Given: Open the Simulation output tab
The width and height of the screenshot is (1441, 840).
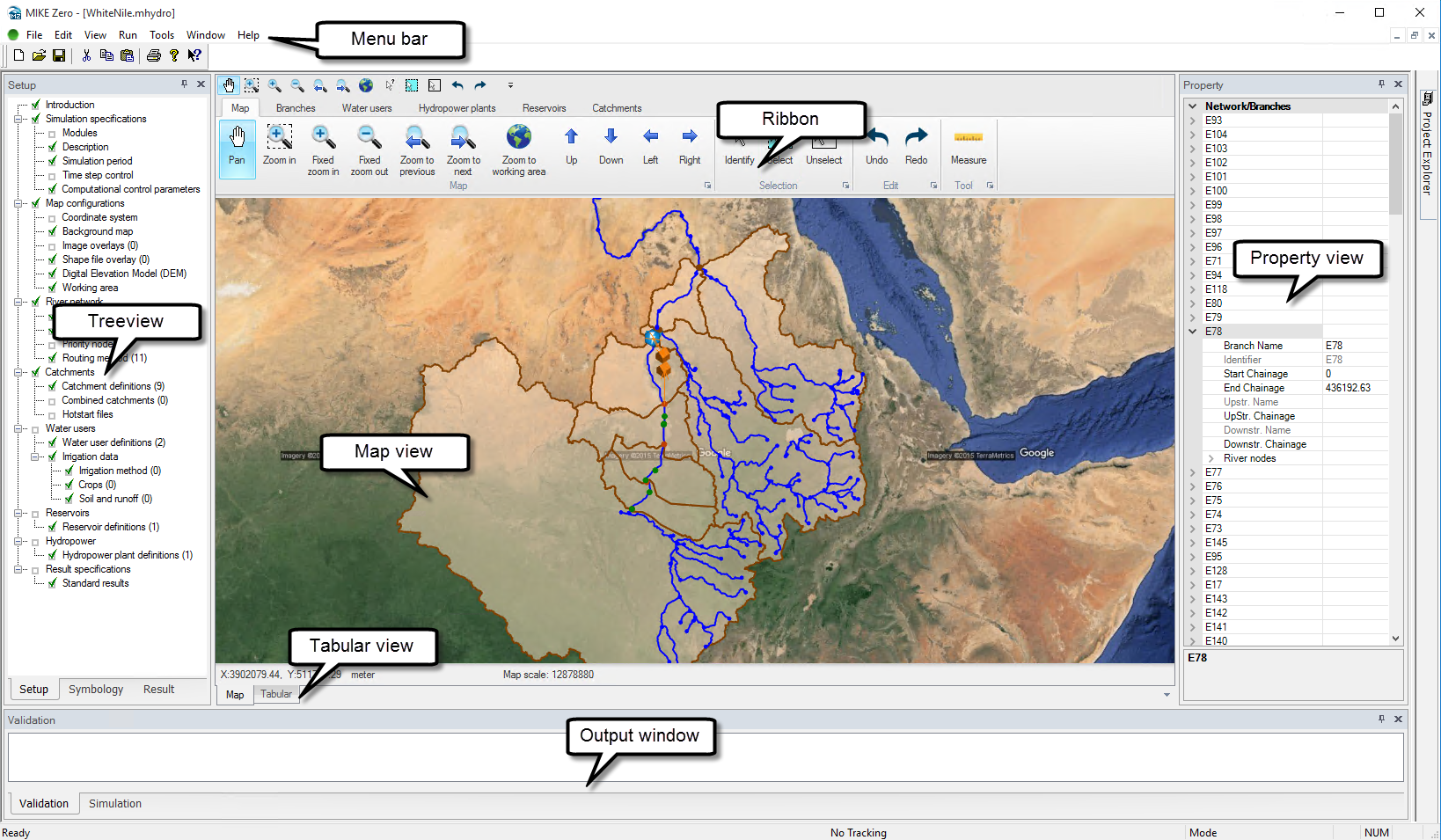Looking at the screenshot, I should (x=115, y=804).
